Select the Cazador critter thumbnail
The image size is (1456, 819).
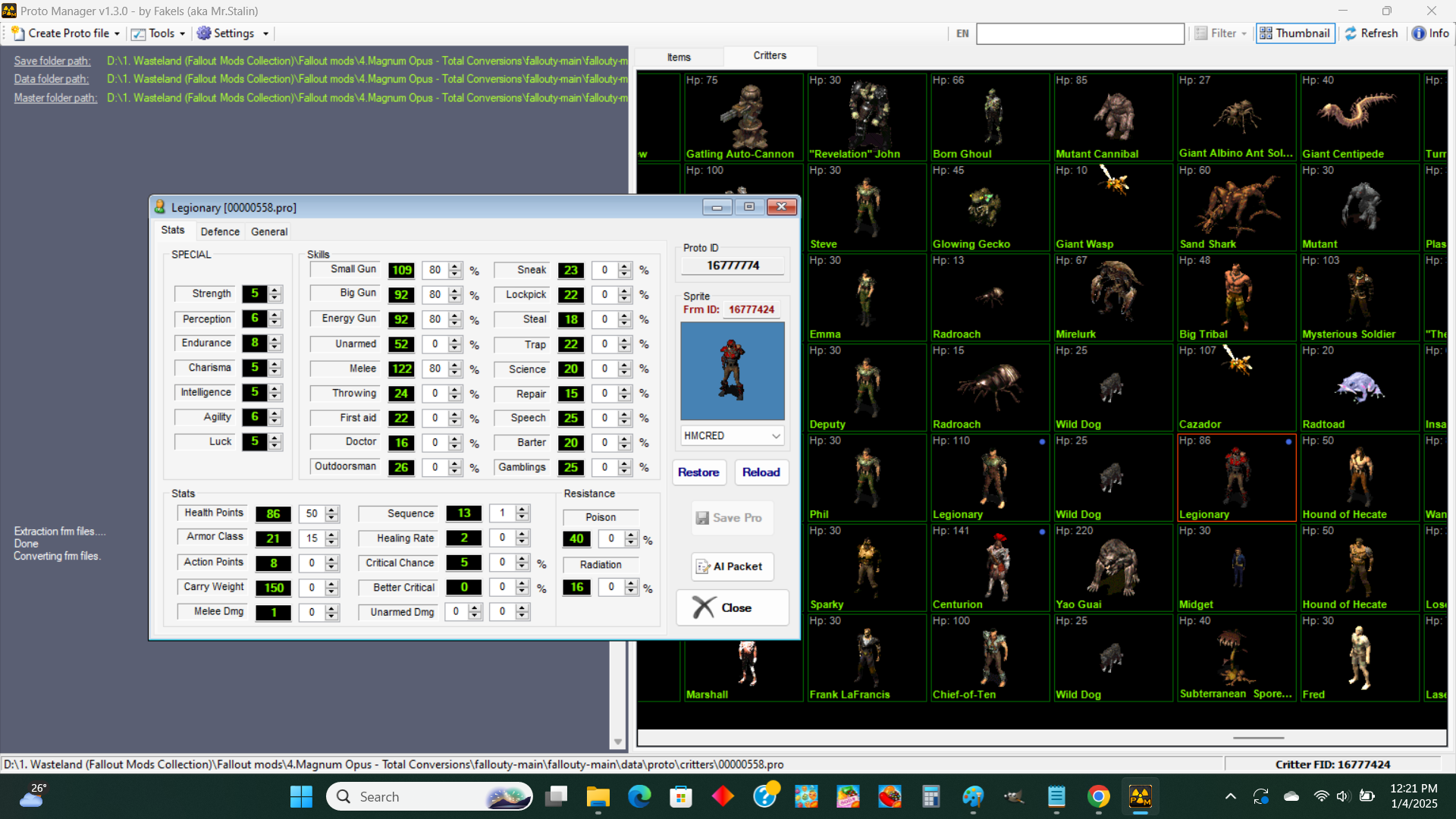[1236, 388]
